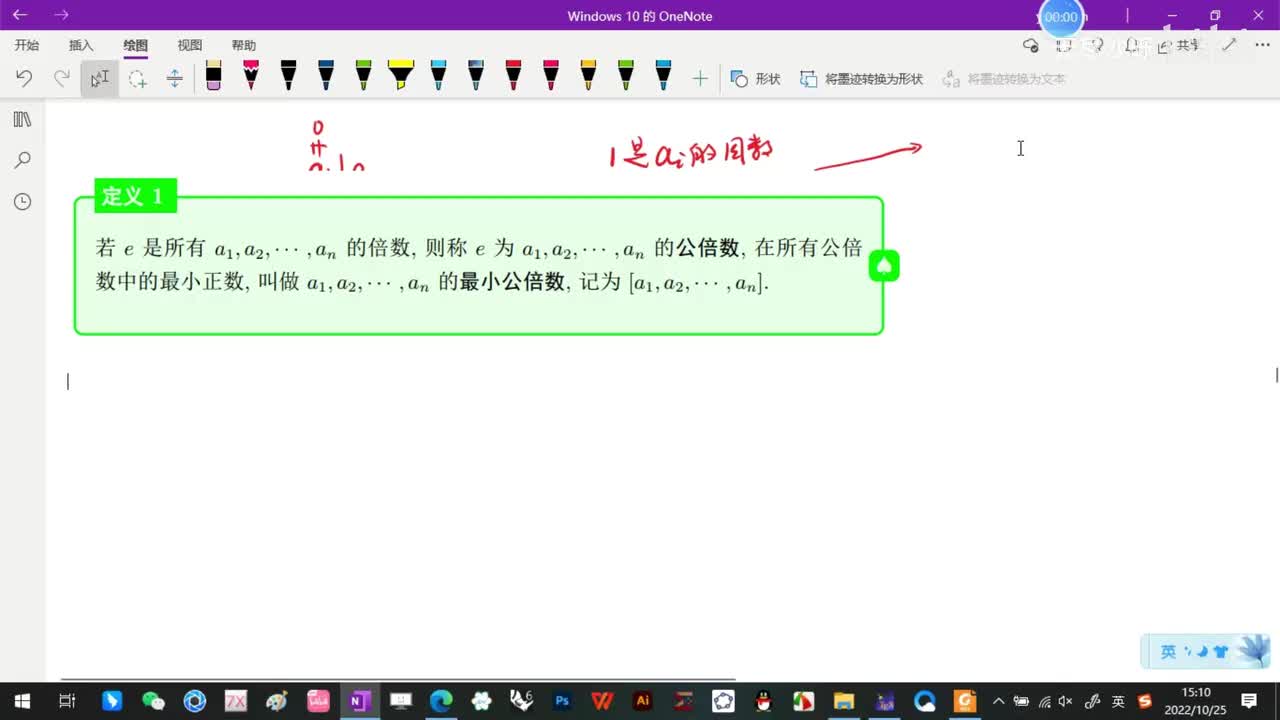Click the horizontal scrollbar at page bottom
This screenshot has height=720, width=1280.
click(398, 679)
